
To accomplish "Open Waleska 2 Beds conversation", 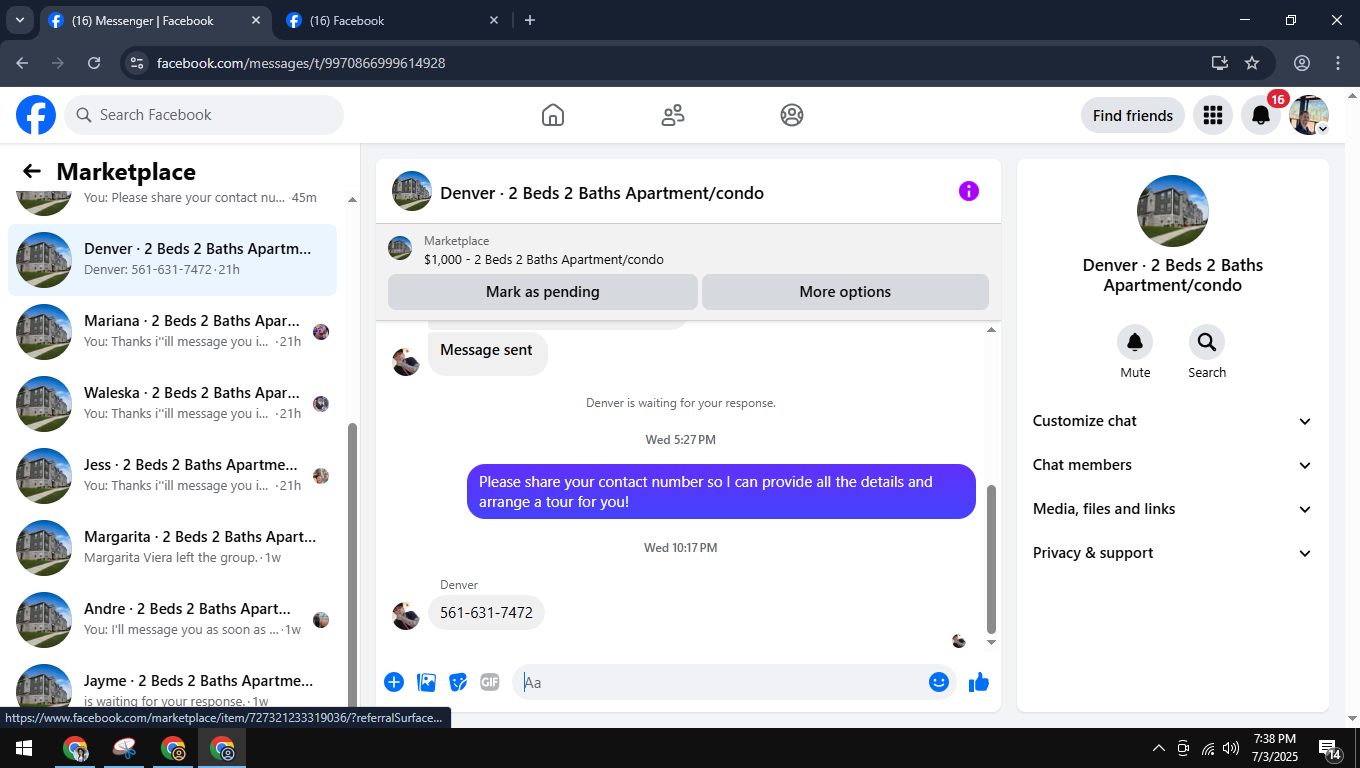I will pos(172,404).
